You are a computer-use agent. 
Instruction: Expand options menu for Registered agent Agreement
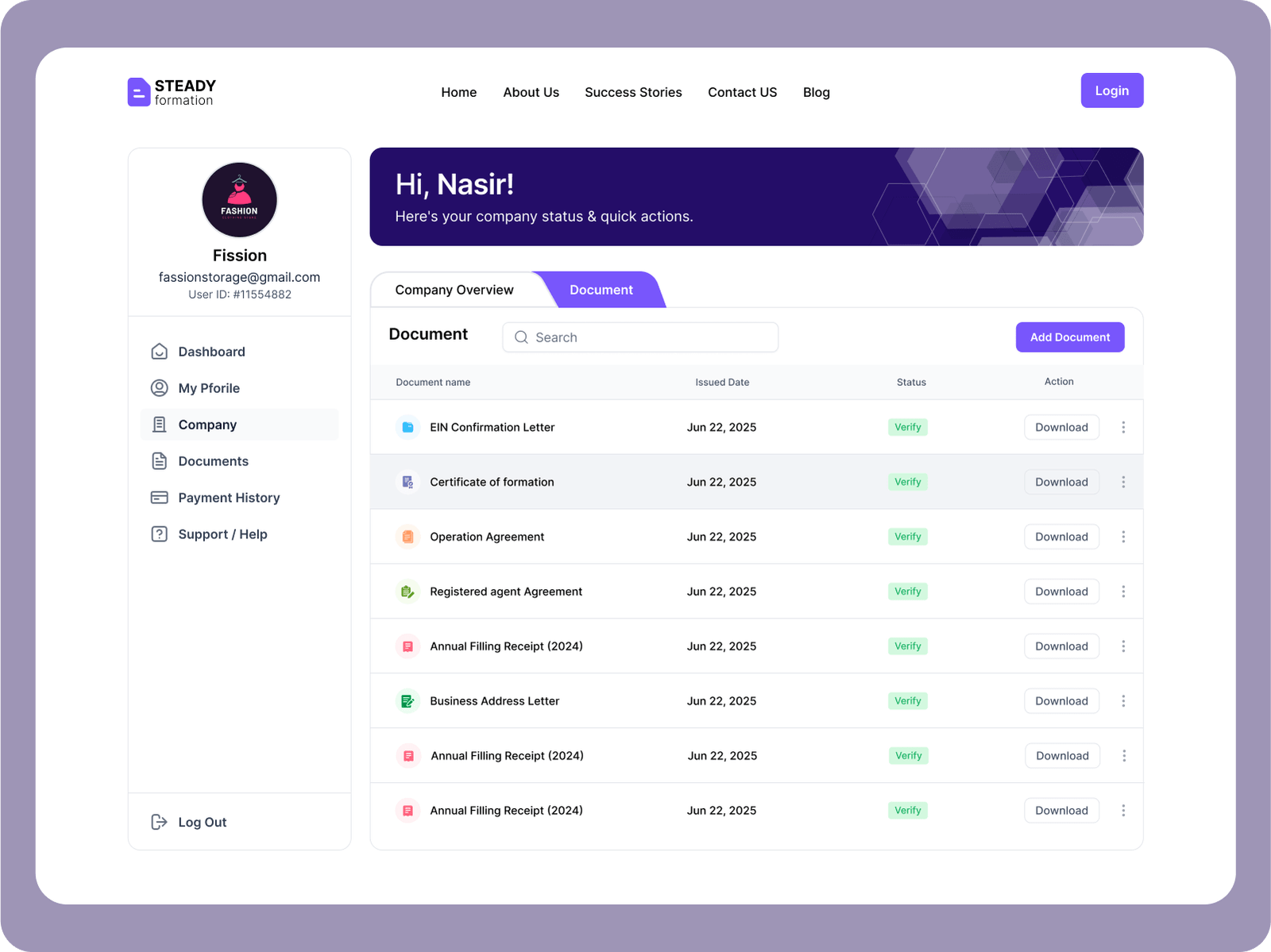pyautogui.click(x=1123, y=592)
